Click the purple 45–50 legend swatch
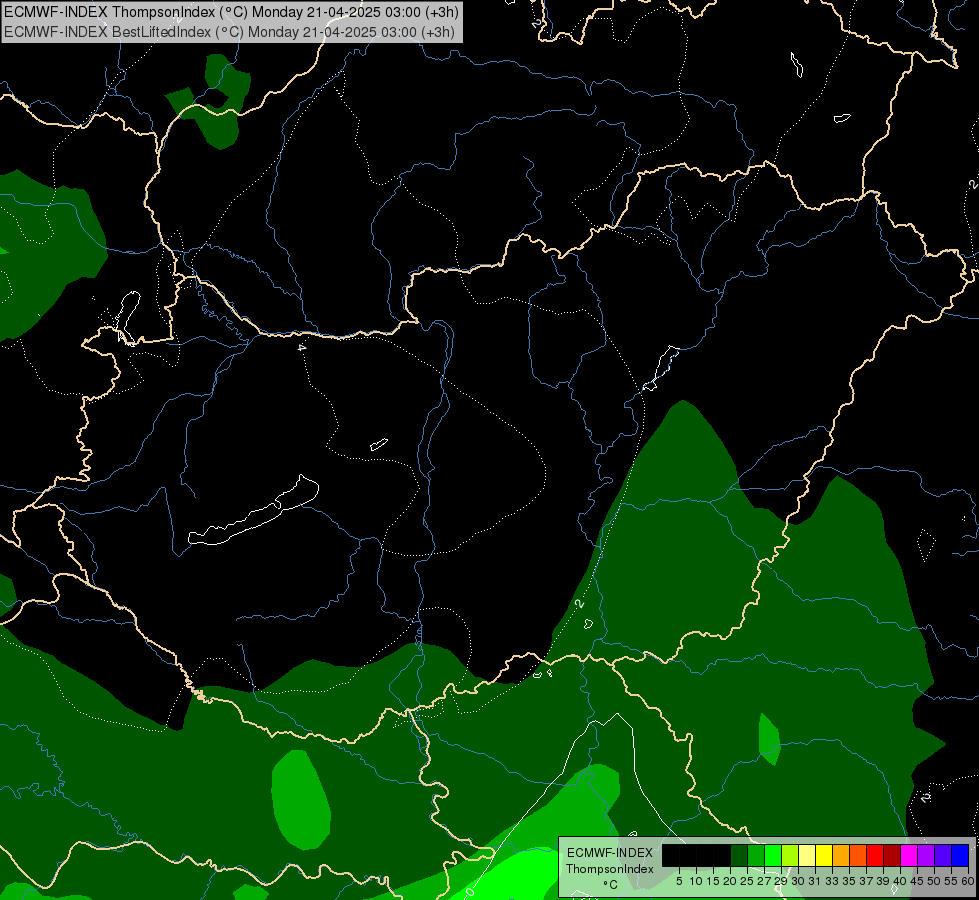979x900 pixels. pyautogui.click(x=926, y=856)
